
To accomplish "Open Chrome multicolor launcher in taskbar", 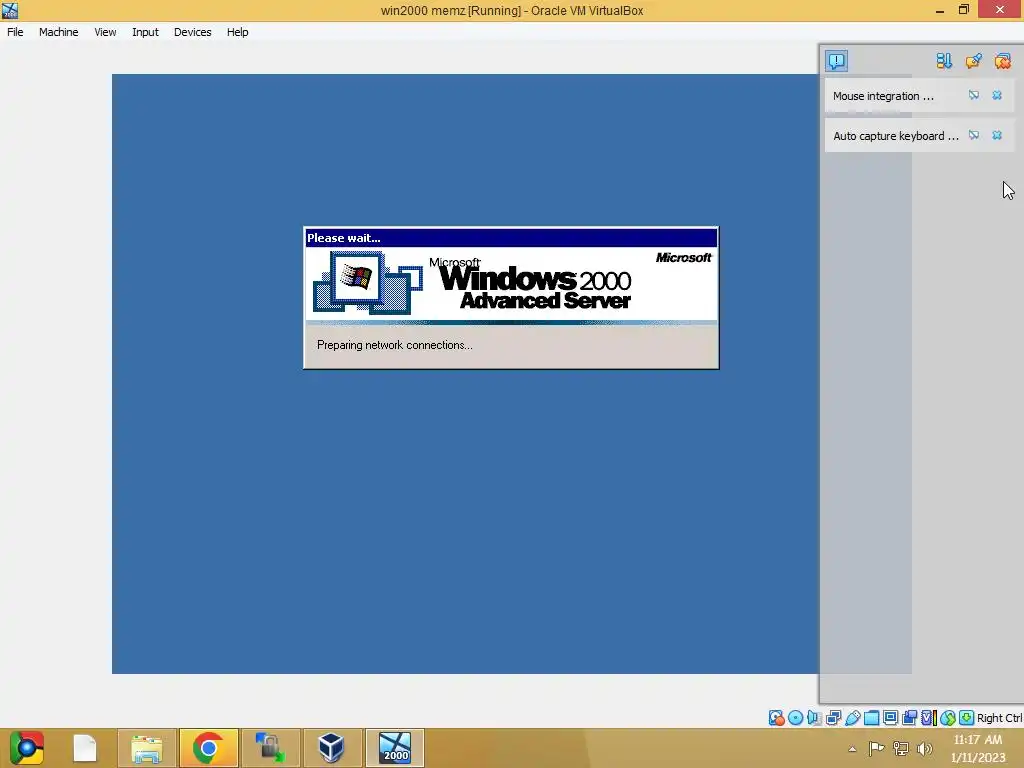I will point(26,748).
